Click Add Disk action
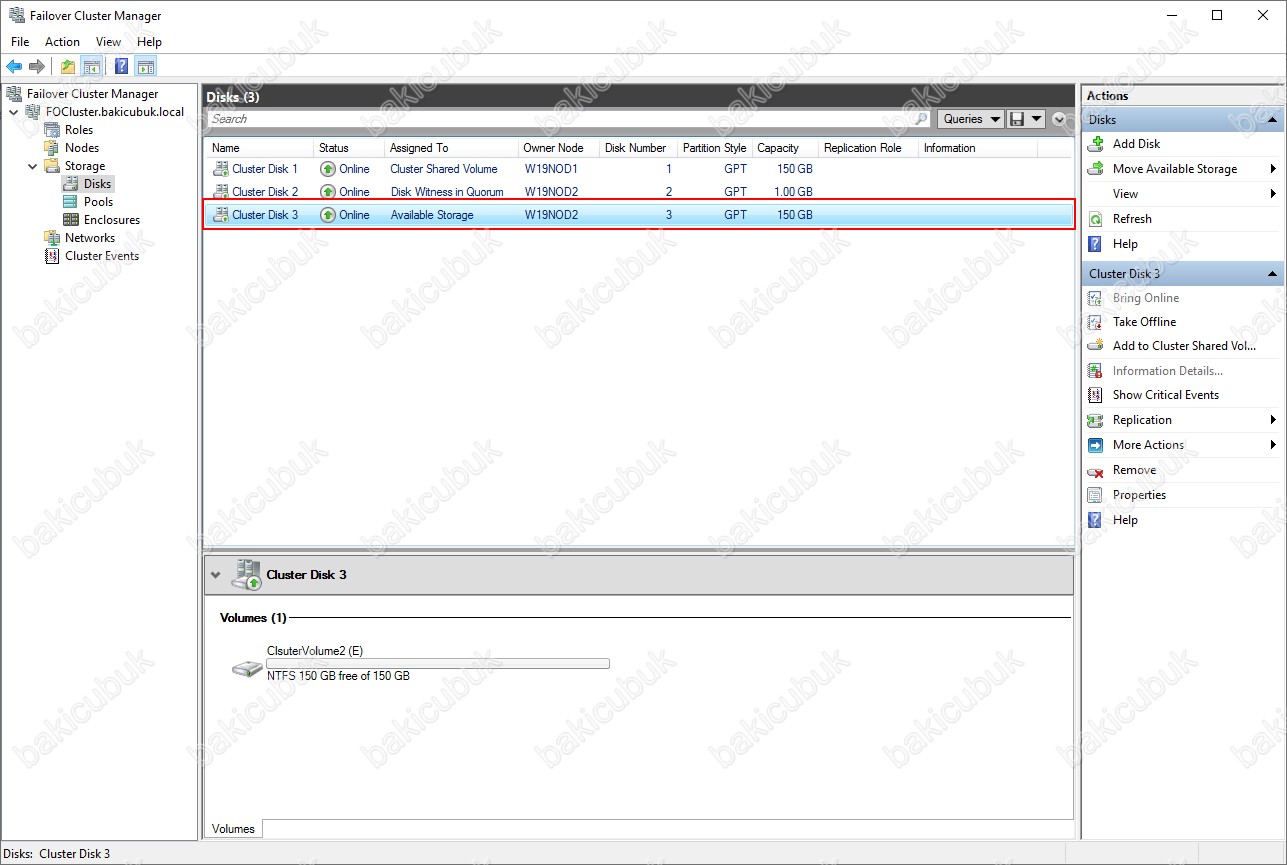Screen dimensions: 1287x865 click(1136, 144)
